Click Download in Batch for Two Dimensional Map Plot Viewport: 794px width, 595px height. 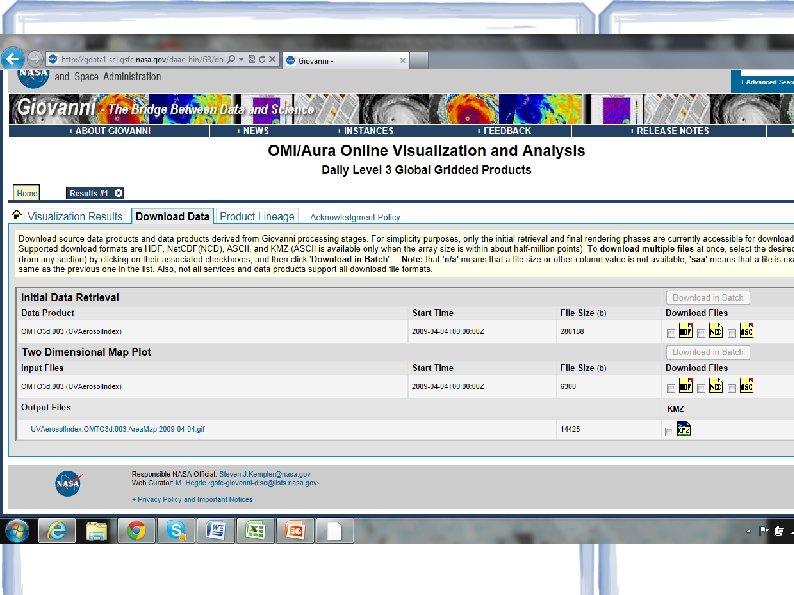point(707,352)
